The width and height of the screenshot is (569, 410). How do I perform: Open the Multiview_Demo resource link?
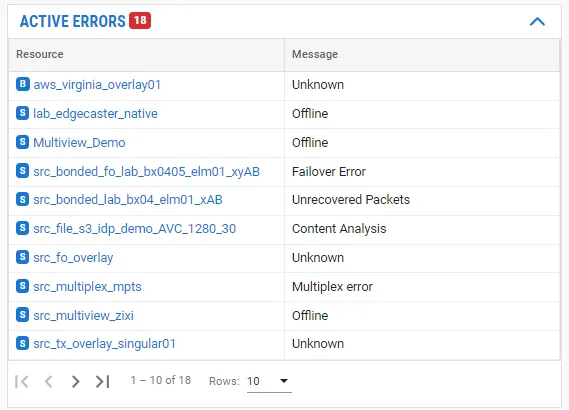[x=79, y=143]
